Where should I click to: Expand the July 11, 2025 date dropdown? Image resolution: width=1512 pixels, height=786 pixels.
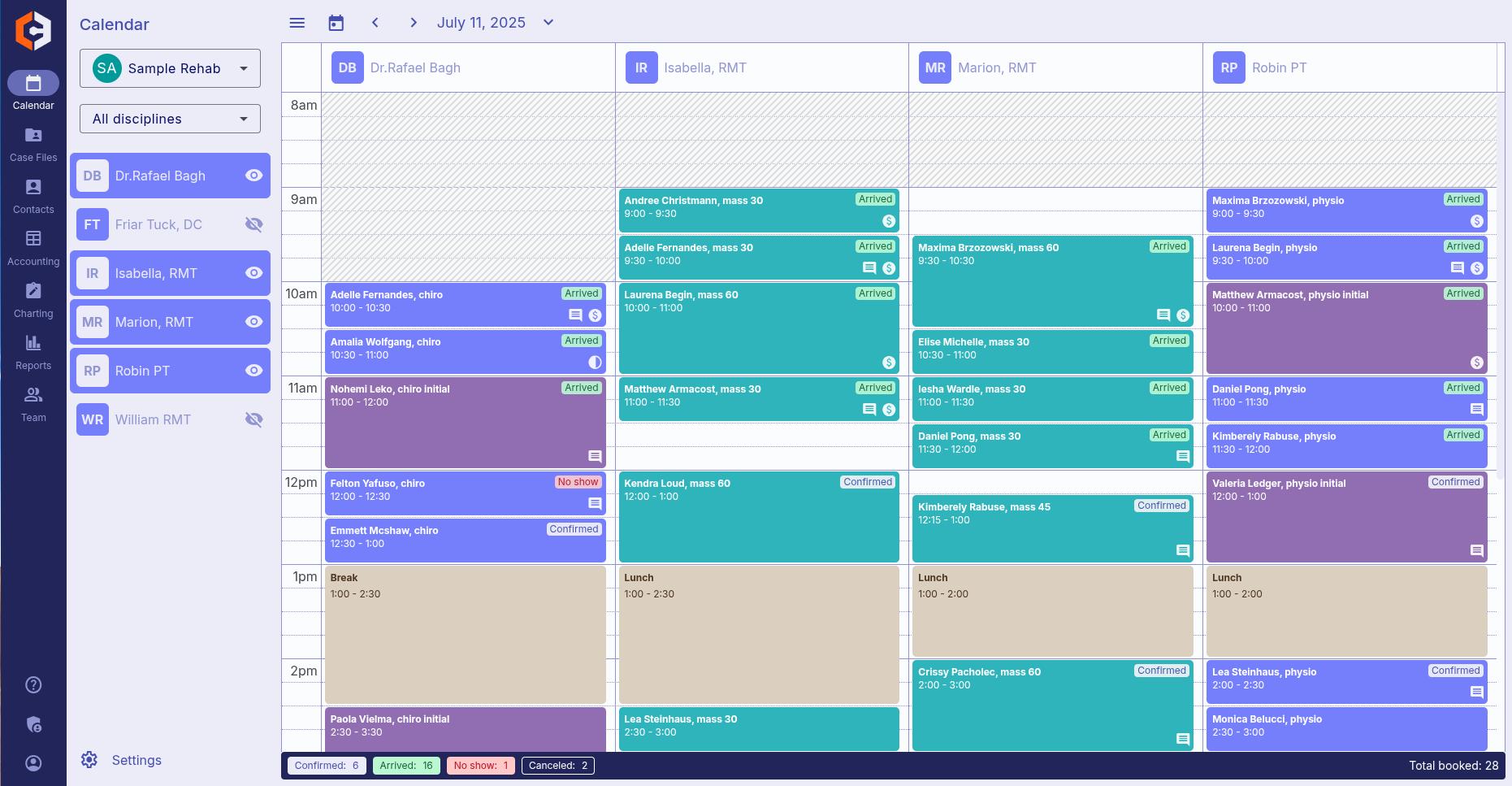548,23
